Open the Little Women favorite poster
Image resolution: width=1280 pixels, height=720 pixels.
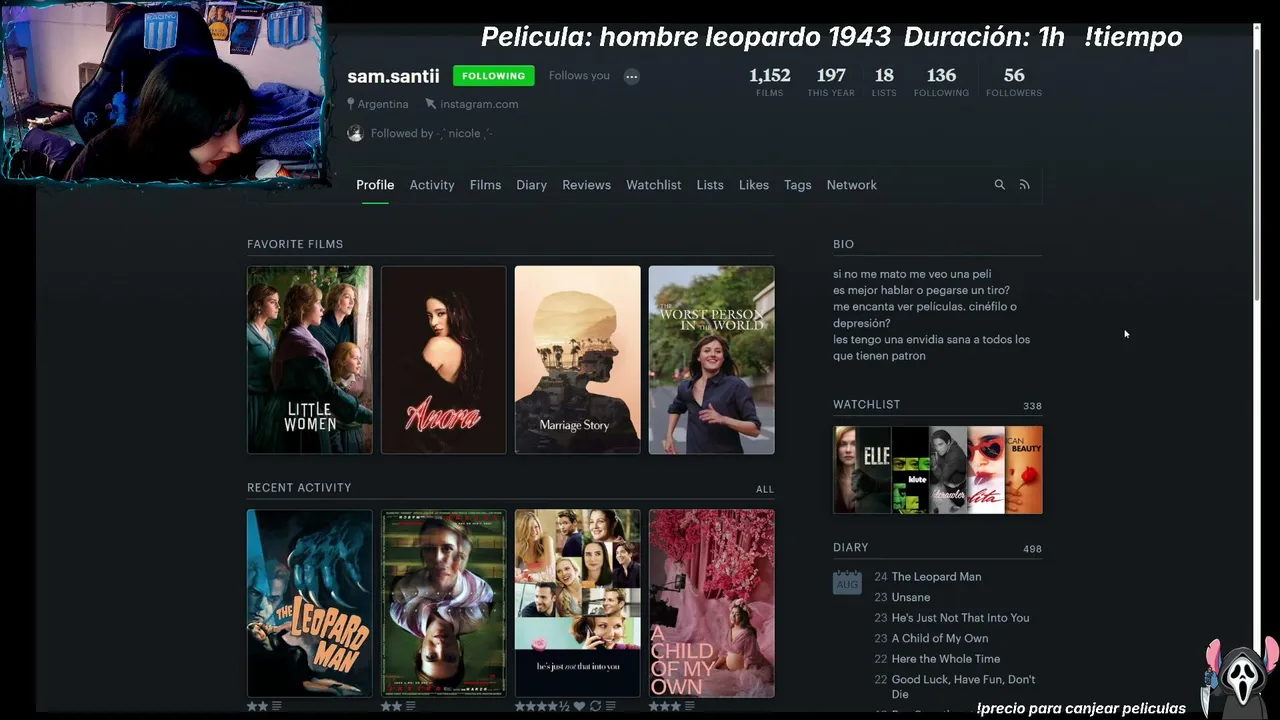pos(310,360)
